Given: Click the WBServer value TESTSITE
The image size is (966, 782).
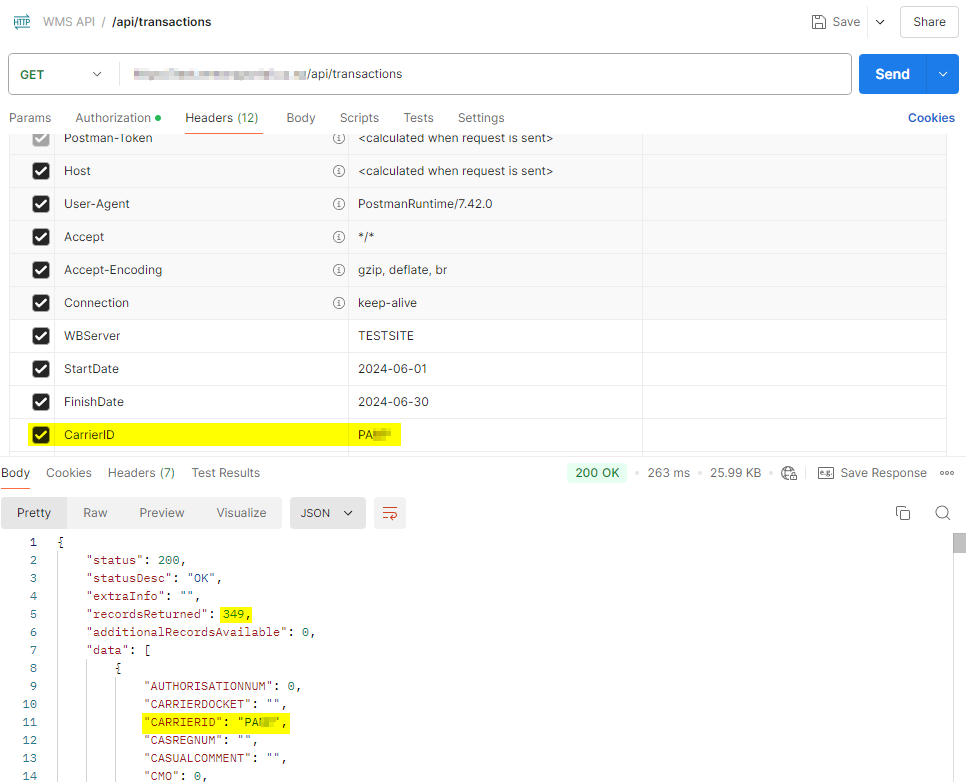Looking at the screenshot, I should 386,336.
